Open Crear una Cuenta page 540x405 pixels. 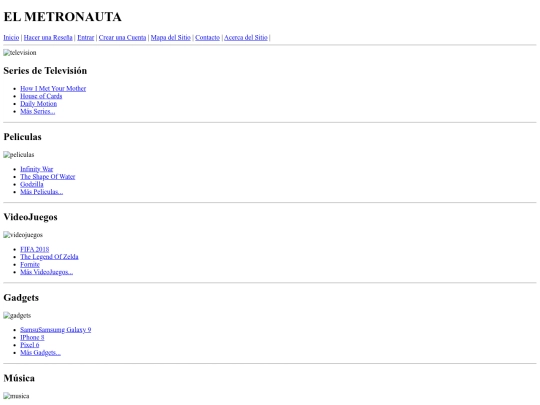coord(123,38)
